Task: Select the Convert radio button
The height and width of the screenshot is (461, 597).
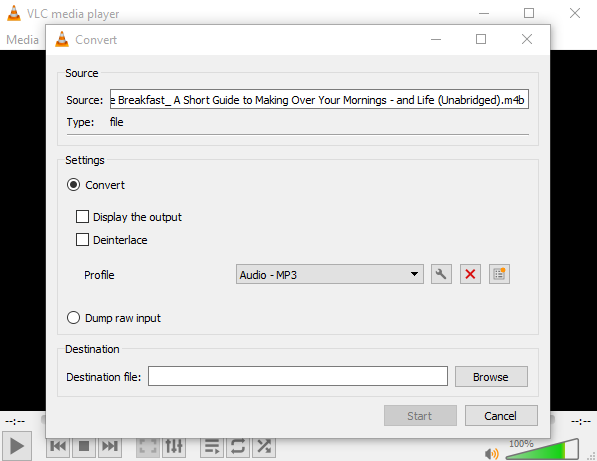Action: [x=73, y=185]
